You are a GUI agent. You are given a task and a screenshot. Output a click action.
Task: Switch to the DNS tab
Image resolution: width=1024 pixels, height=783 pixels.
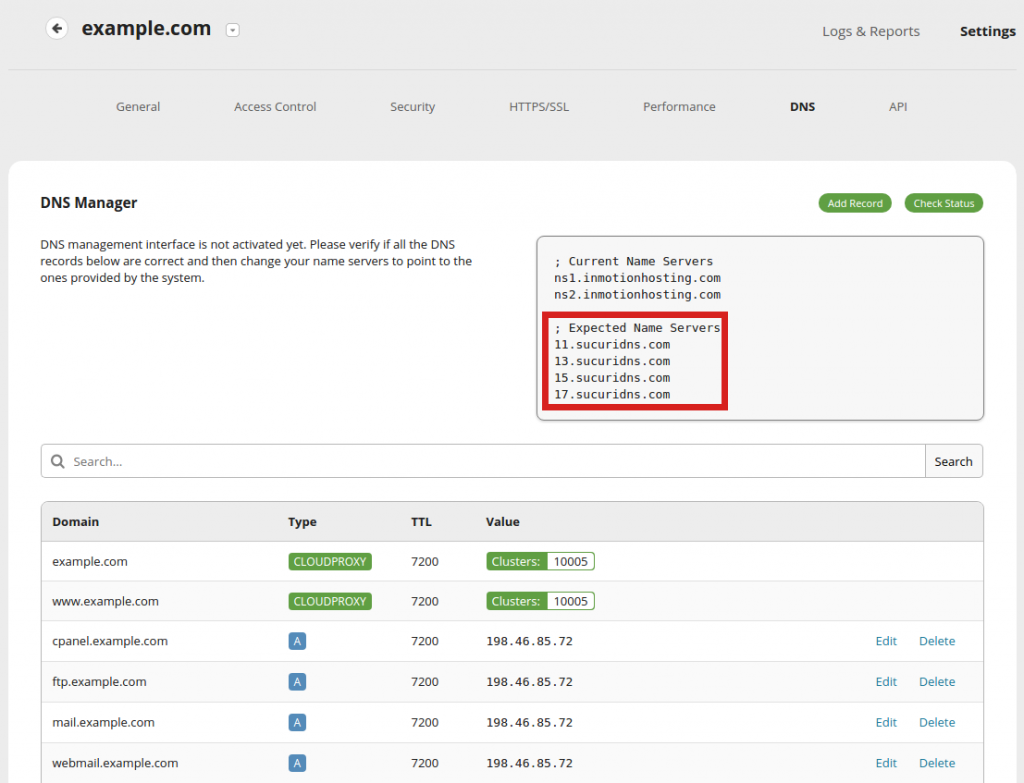(x=802, y=106)
